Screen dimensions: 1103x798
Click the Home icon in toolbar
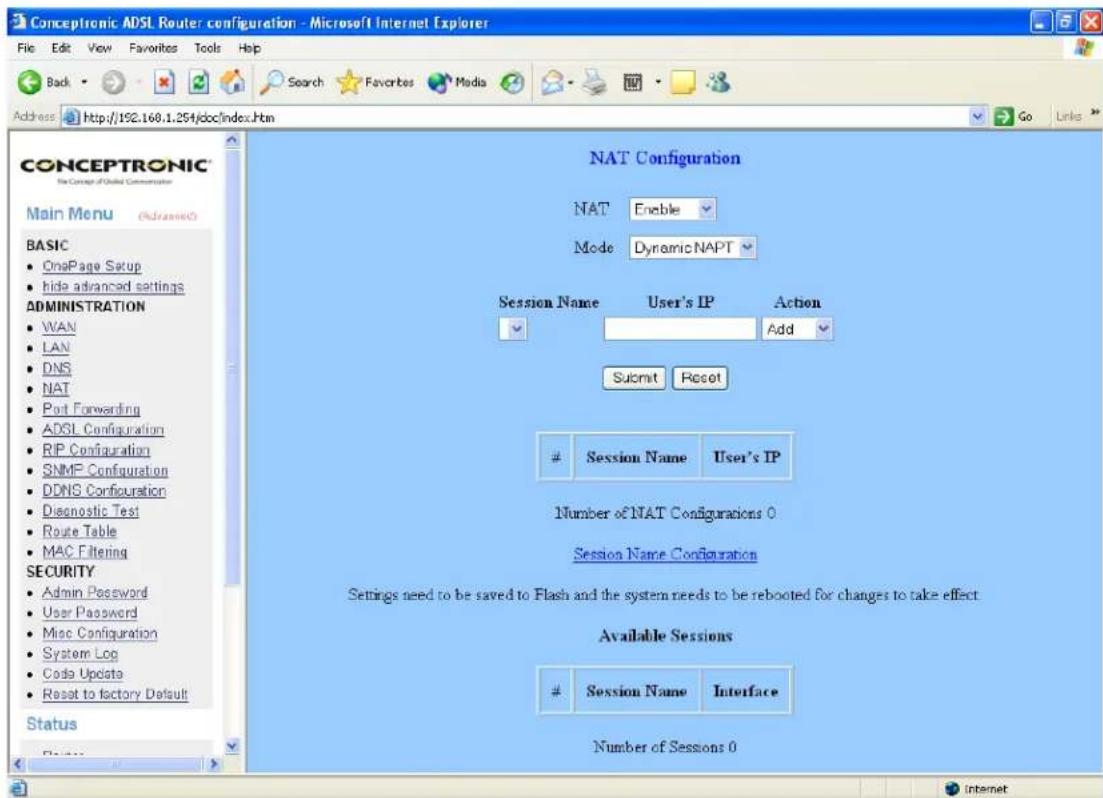coord(232,82)
